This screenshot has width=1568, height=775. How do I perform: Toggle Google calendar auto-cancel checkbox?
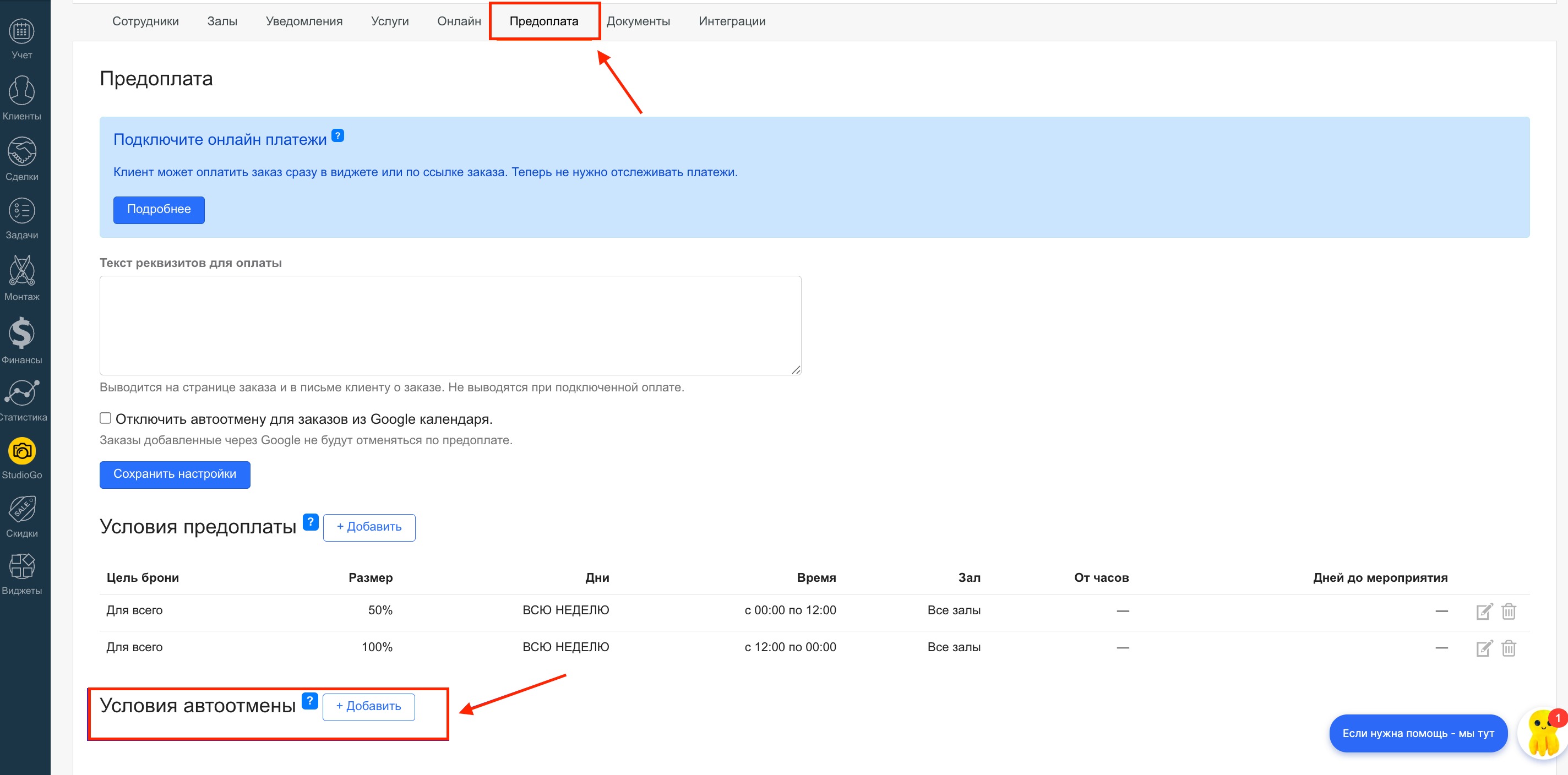pyautogui.click(x=105, y=418)
